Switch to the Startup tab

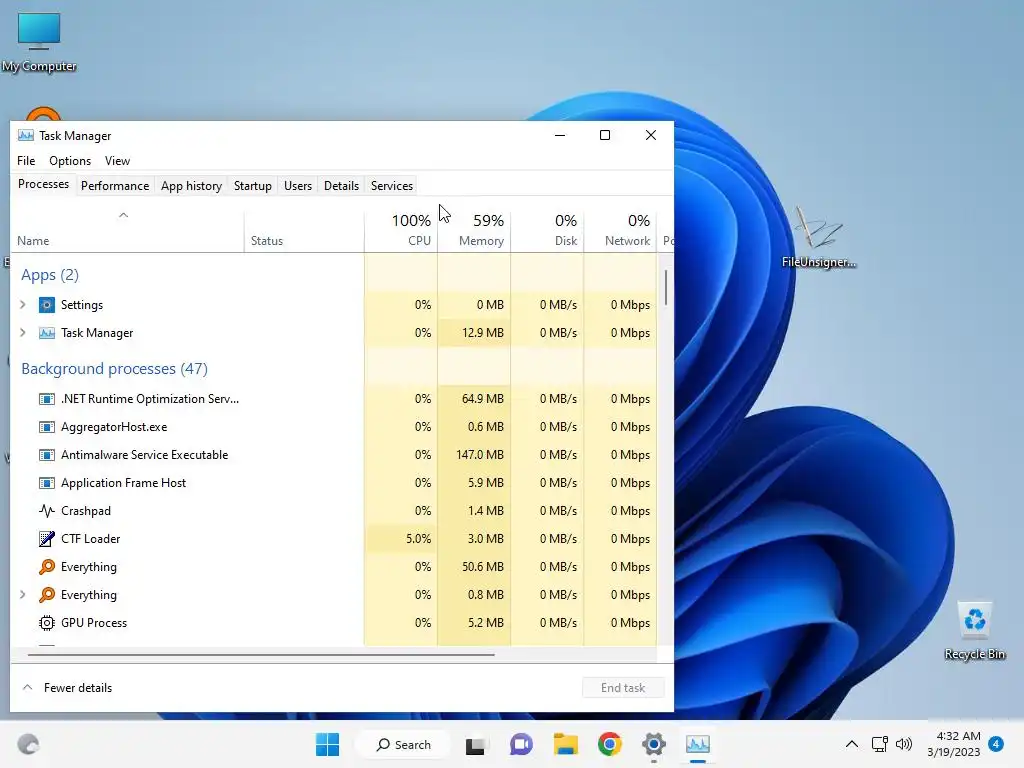tap(253, 186)
